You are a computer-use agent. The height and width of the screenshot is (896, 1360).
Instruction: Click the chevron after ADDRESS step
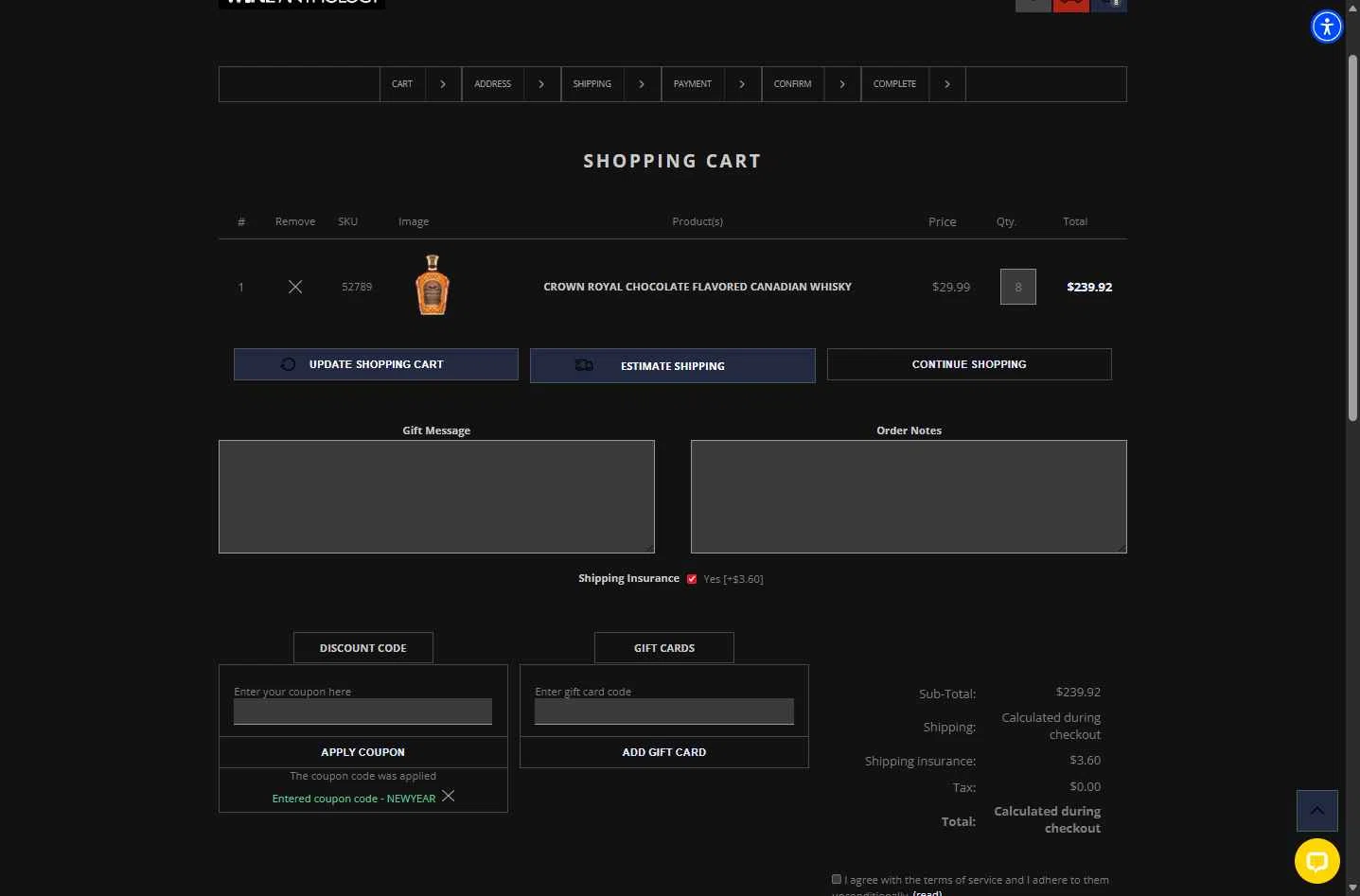541,84
